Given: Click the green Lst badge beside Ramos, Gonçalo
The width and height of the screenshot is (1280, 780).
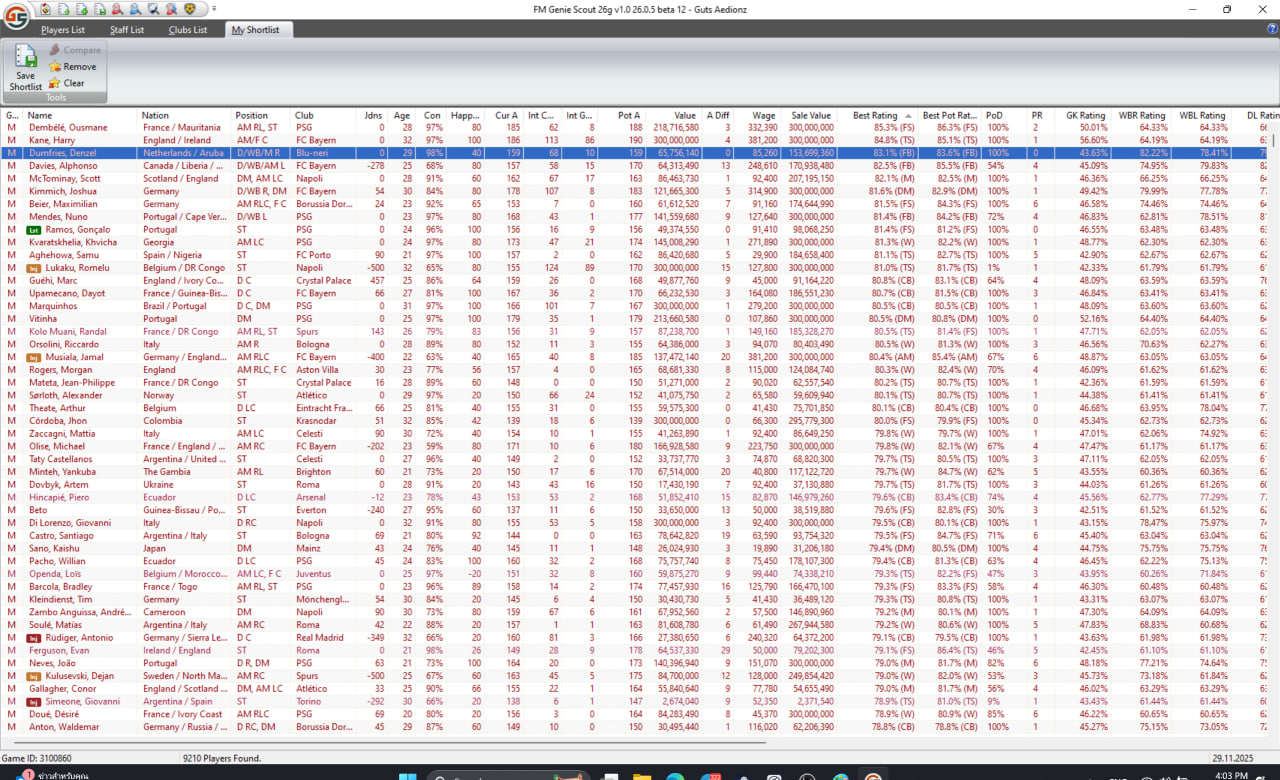Looking at the screenshot, I should coord(33,230).
